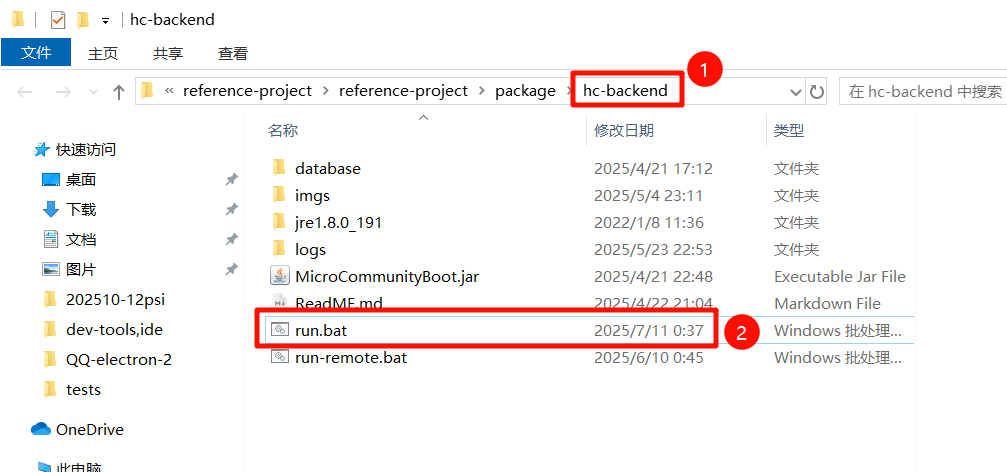Toggle the pin next to 文档
The height and width of the screenshot is (472, 1007).
[x=231, y=240]
